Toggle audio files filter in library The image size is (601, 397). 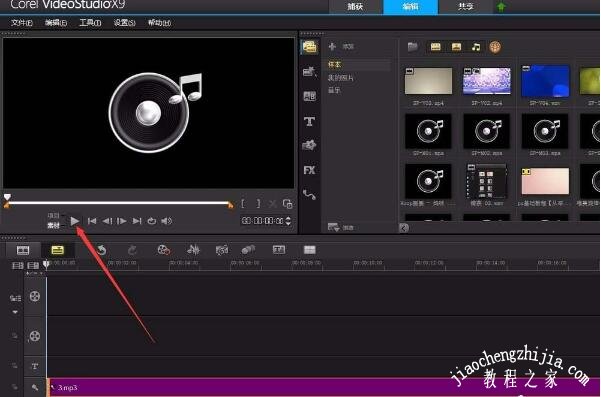[476, 47]
